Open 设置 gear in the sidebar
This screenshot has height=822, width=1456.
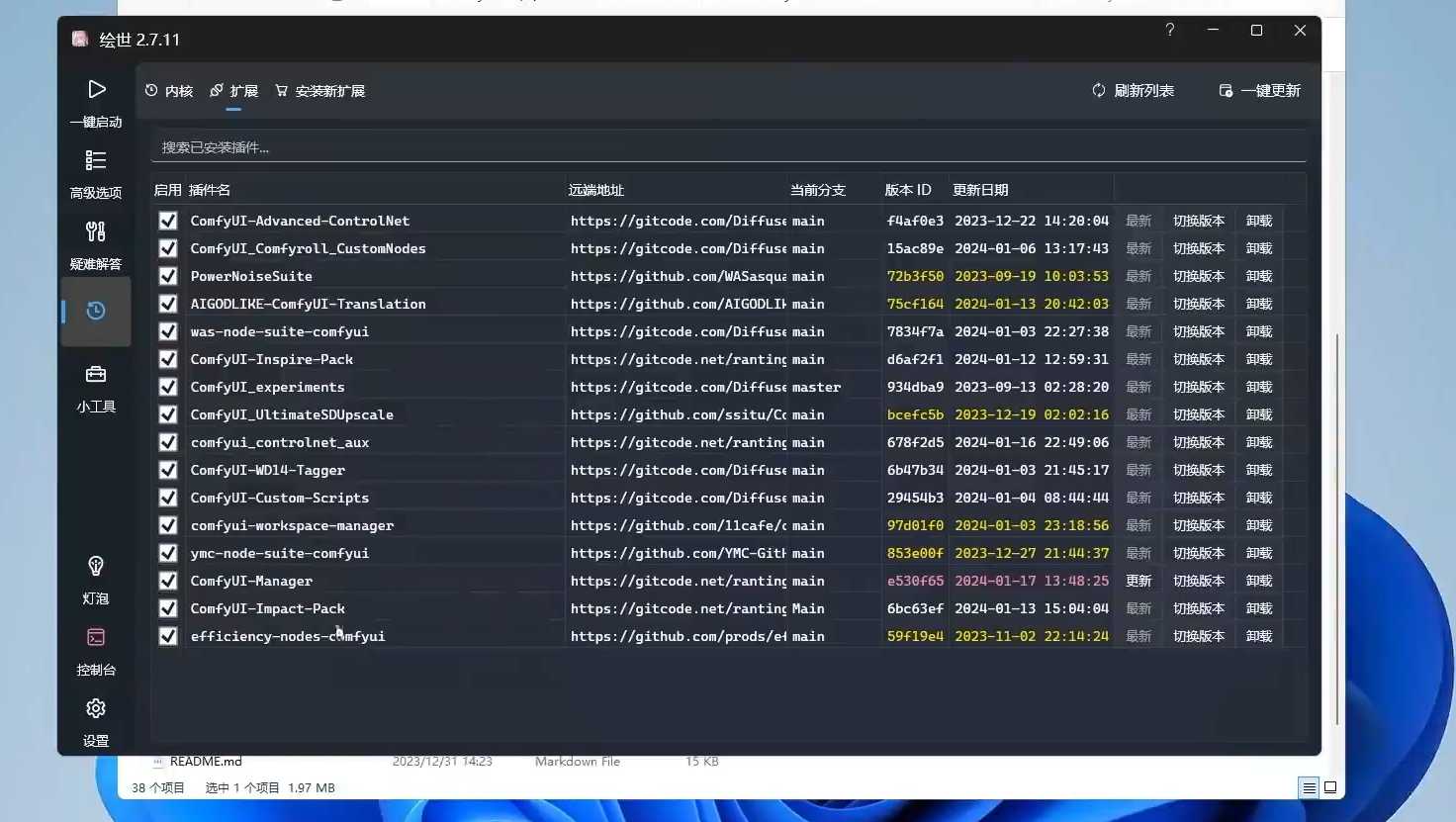[x=96, y=720]
